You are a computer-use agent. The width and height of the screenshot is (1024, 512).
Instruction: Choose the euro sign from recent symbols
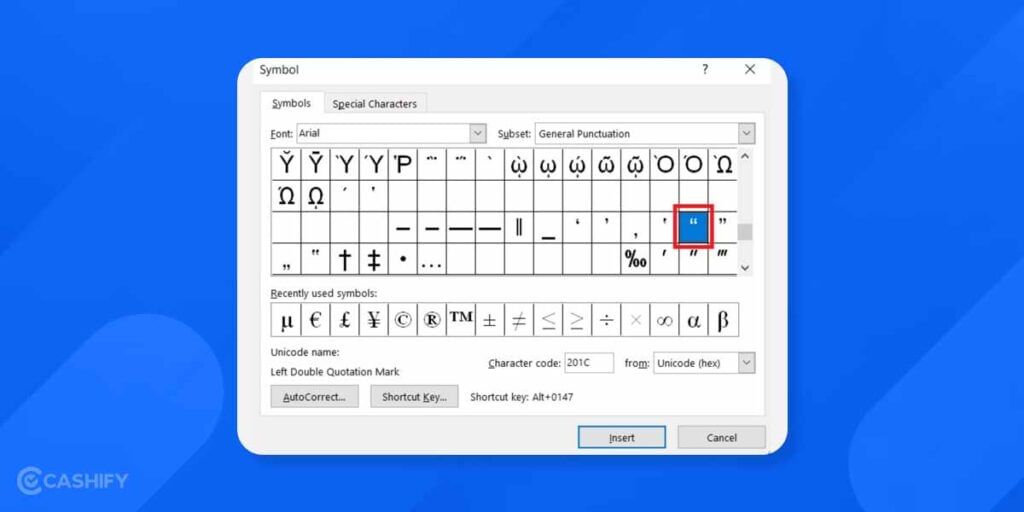tap(315, 320)
